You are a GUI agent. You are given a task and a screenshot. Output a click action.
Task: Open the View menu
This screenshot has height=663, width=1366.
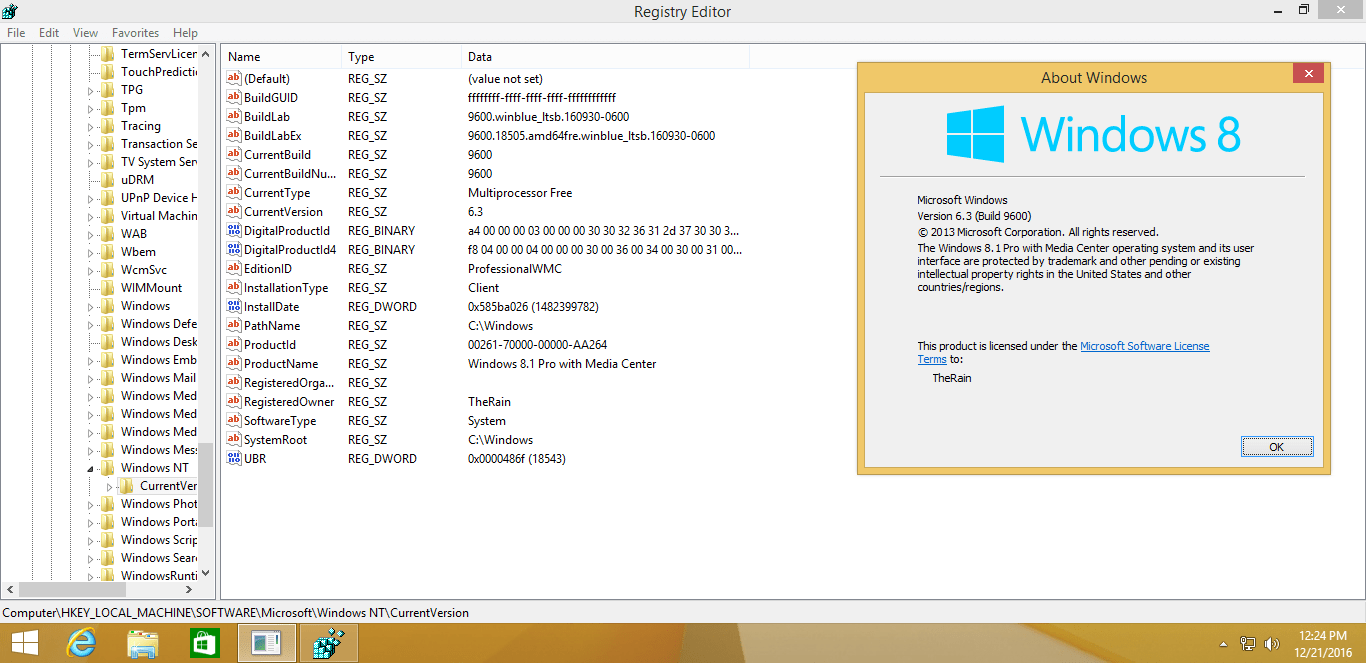click(x=86, y=33)
